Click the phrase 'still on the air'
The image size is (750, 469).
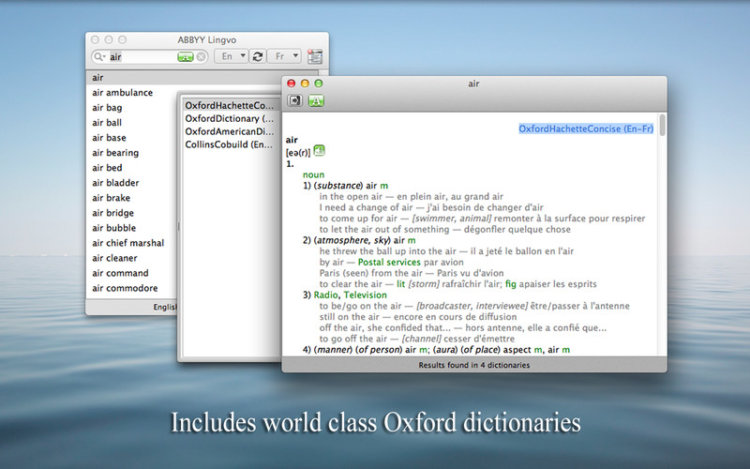(349, 317)
